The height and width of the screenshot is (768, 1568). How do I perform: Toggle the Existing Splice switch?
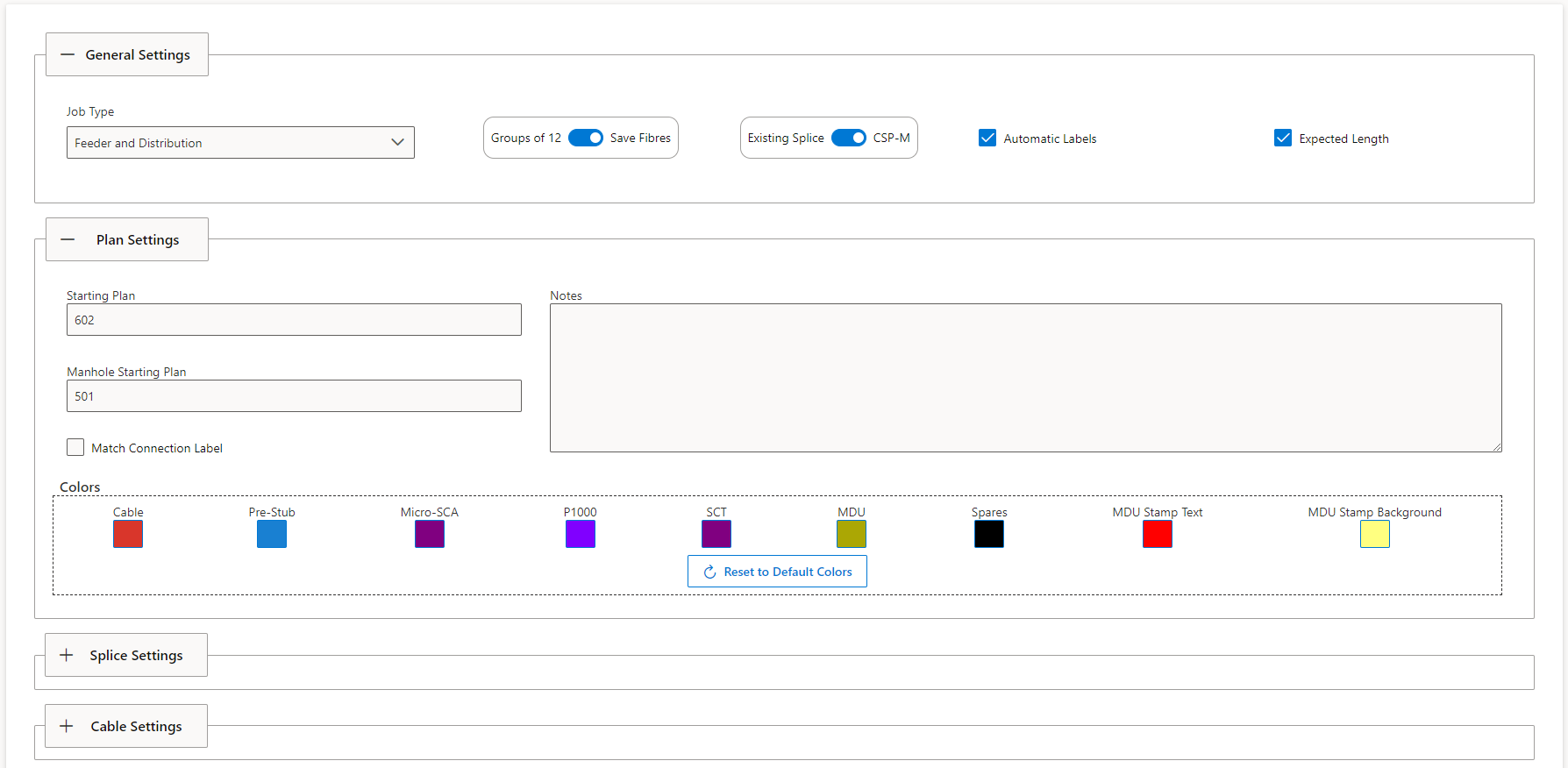(848, 138)
